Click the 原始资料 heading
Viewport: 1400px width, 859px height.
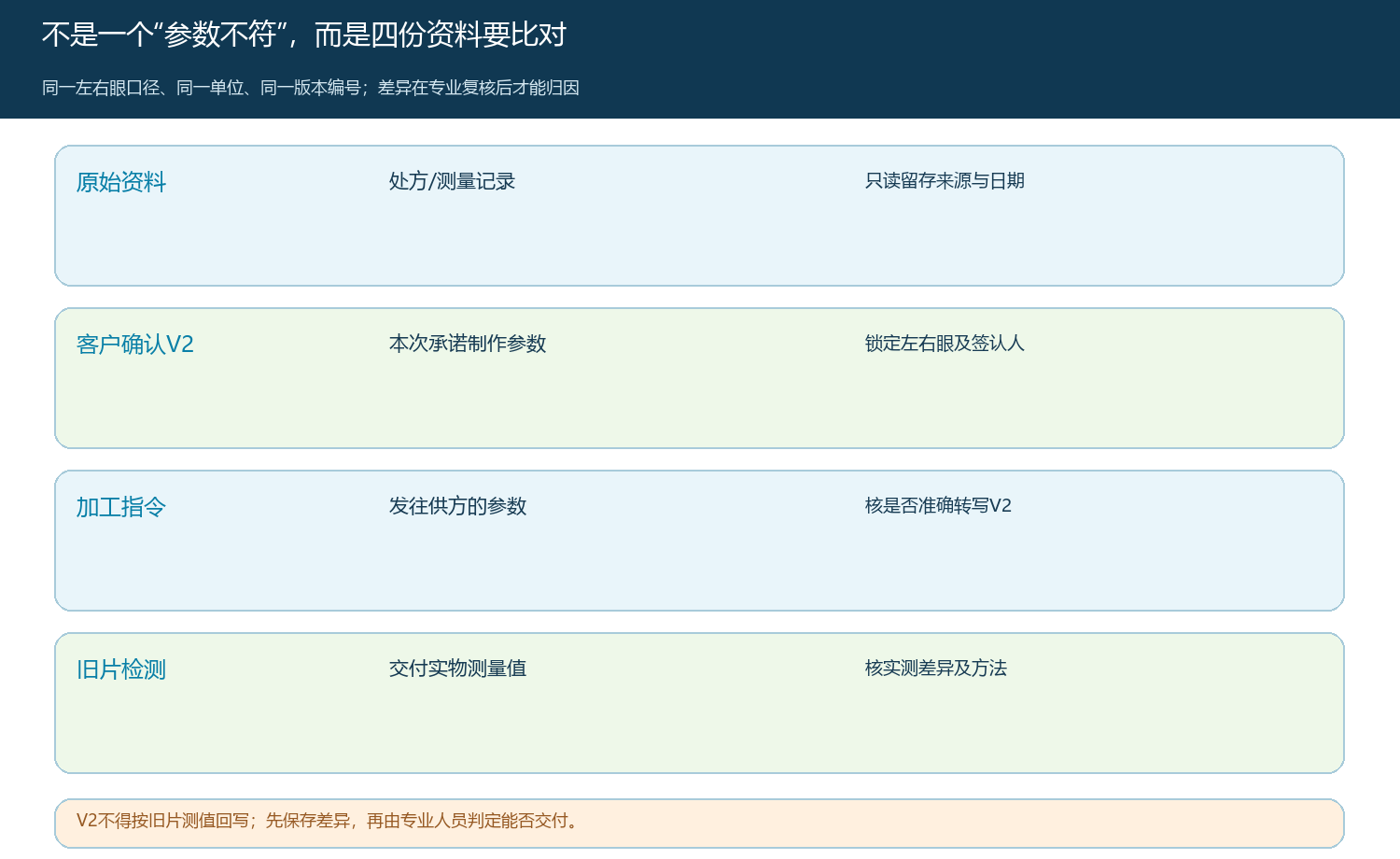121,182
